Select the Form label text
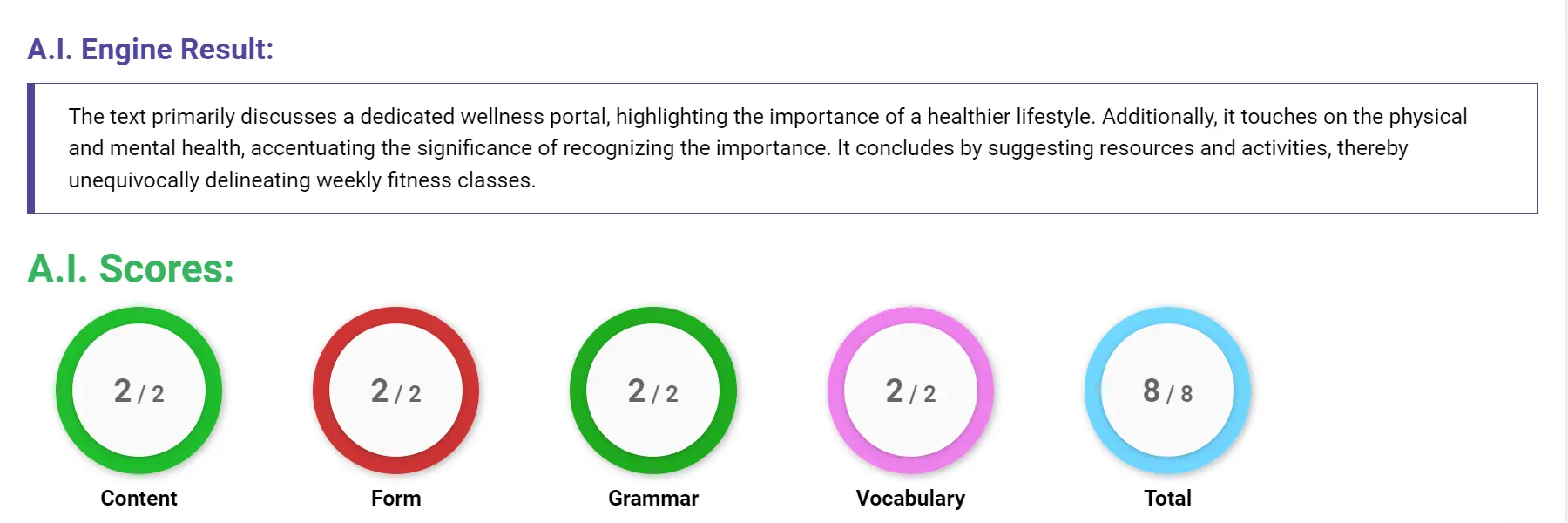1568x523 pixels. 396,498
